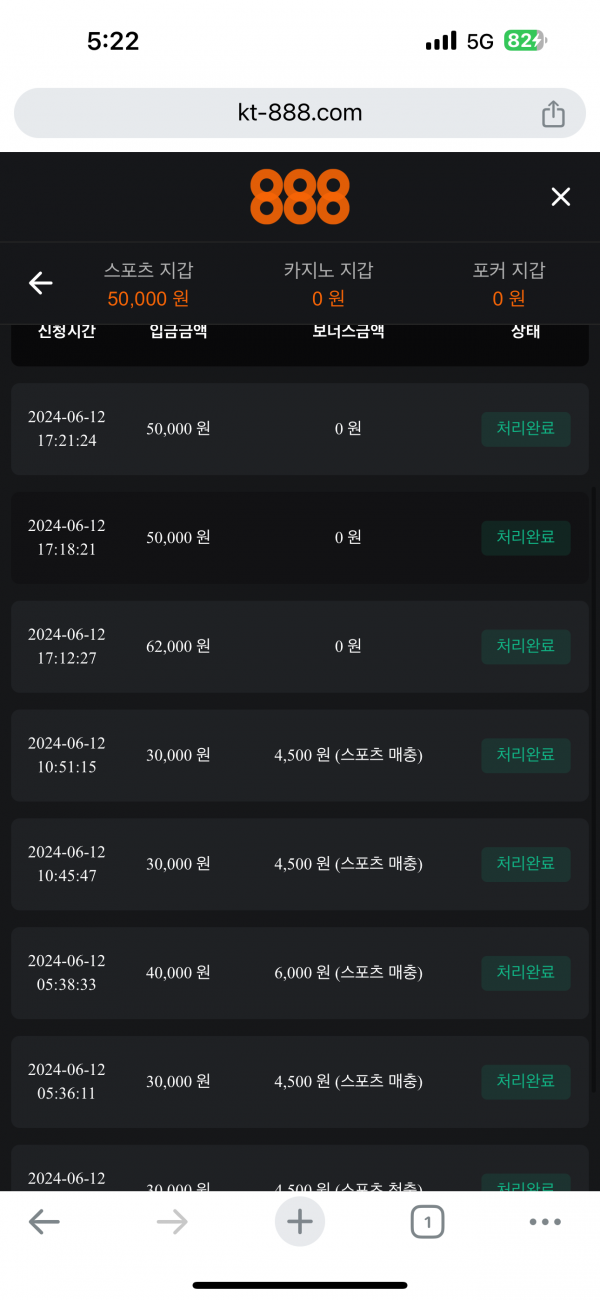The width and height of the screenshot is (600, 1300).
Task: Tap the 17:18:21 deposit row
Action: coord(300,538)
